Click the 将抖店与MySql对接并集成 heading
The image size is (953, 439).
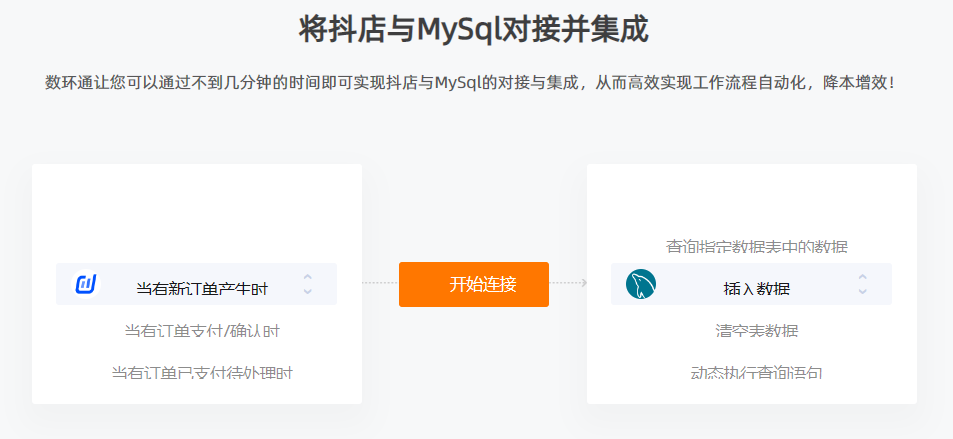coord(474,29)
